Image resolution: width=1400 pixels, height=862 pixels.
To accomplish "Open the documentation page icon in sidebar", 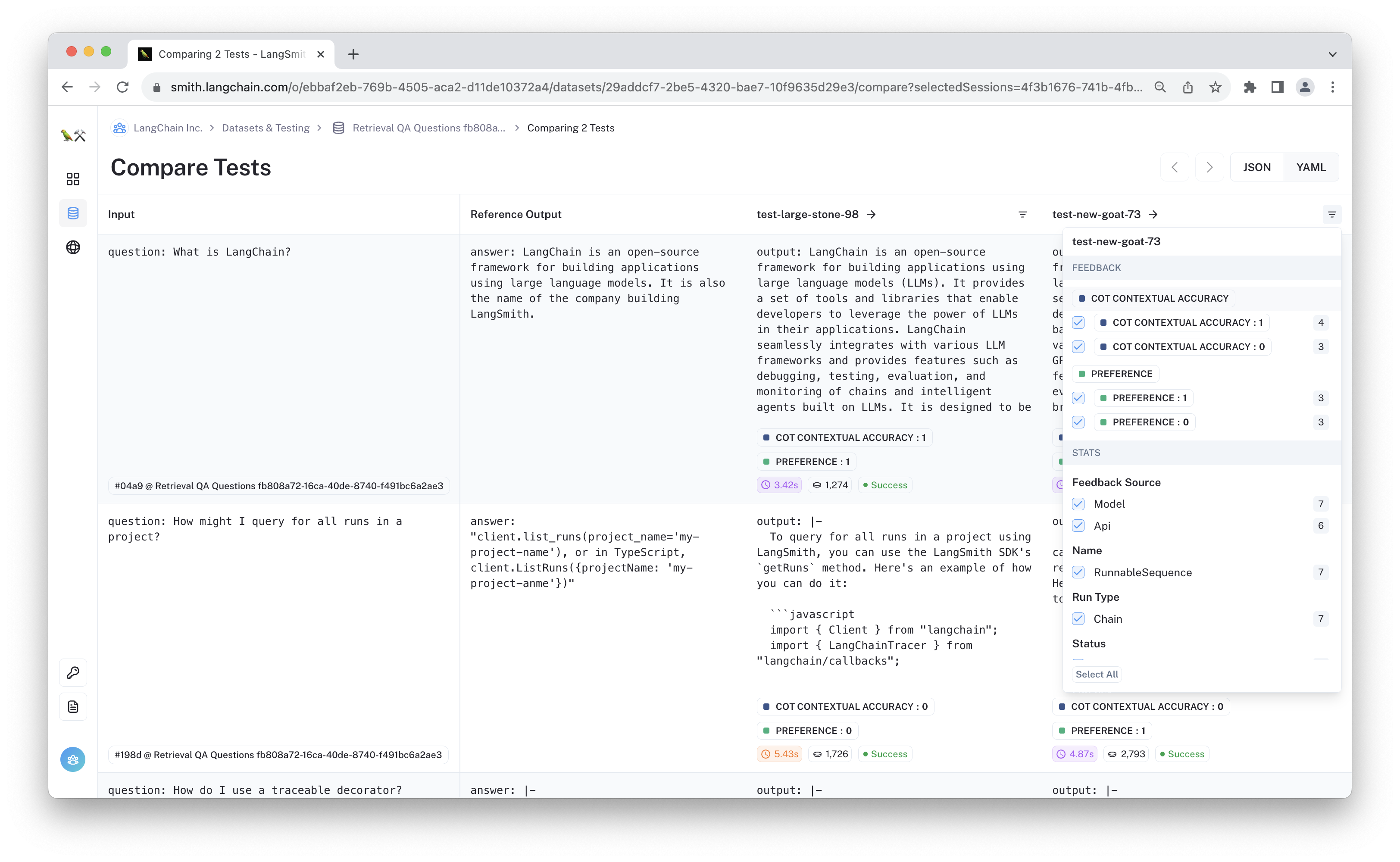I will [x=73, y=707].
